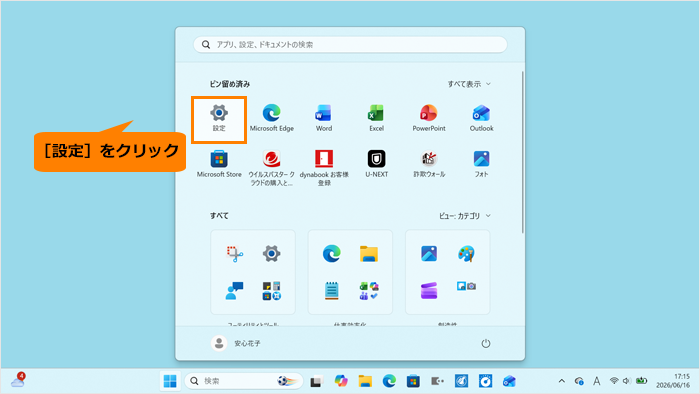Image resolution: width=700 pixels, height=394 pixels.
Task: Open Feedback person-chat icon in category group
Action: (234, 290)
